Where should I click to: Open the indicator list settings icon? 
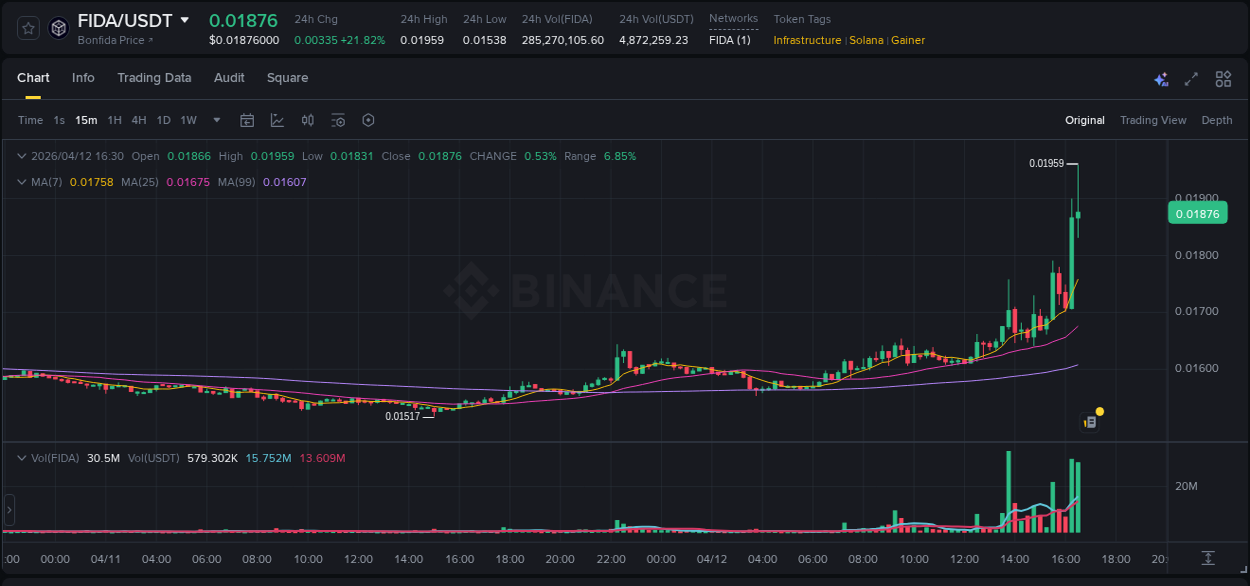tap(338, 120)
